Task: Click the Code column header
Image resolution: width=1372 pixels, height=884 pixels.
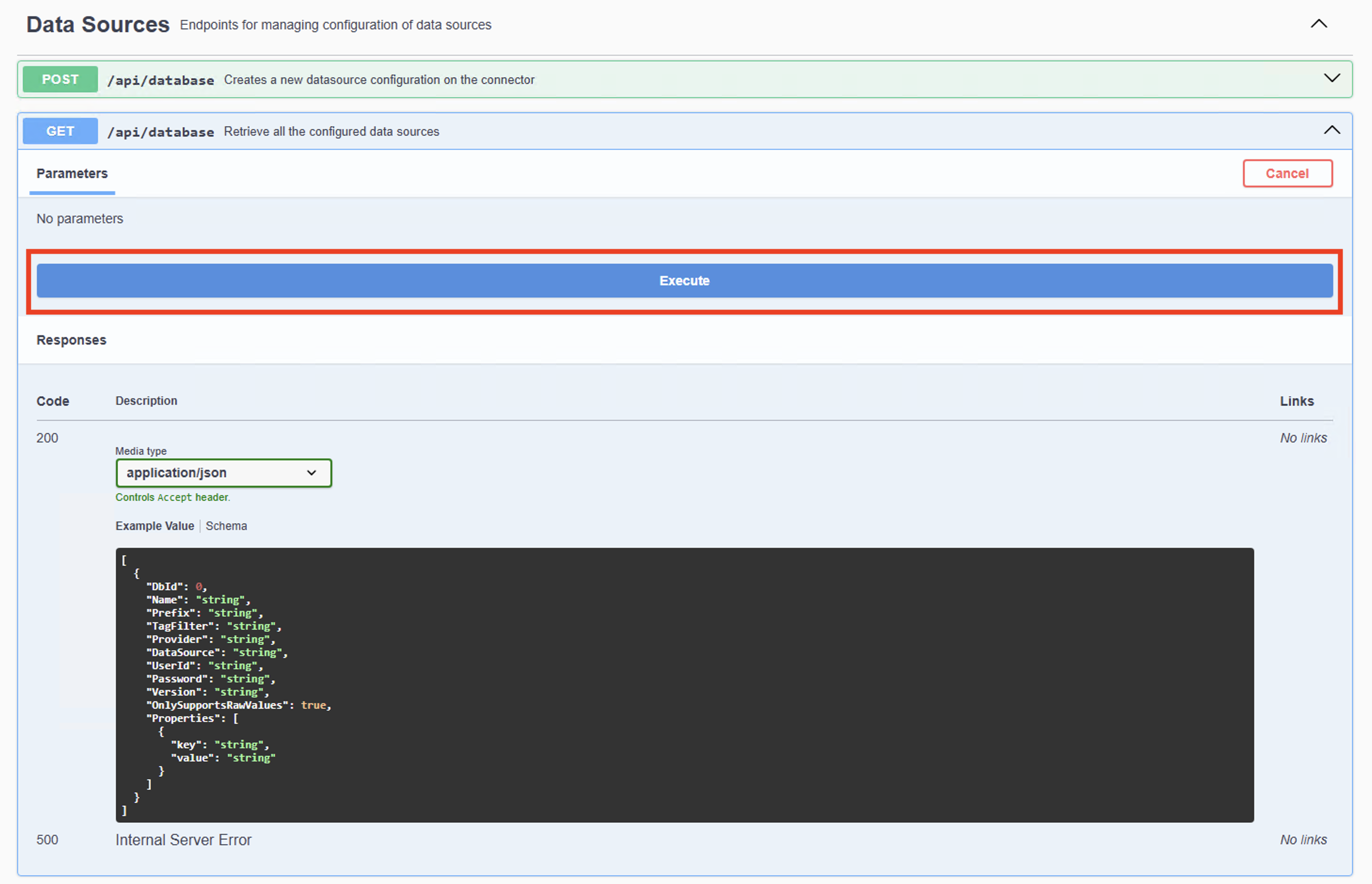Action: click(x=53, y=401)
